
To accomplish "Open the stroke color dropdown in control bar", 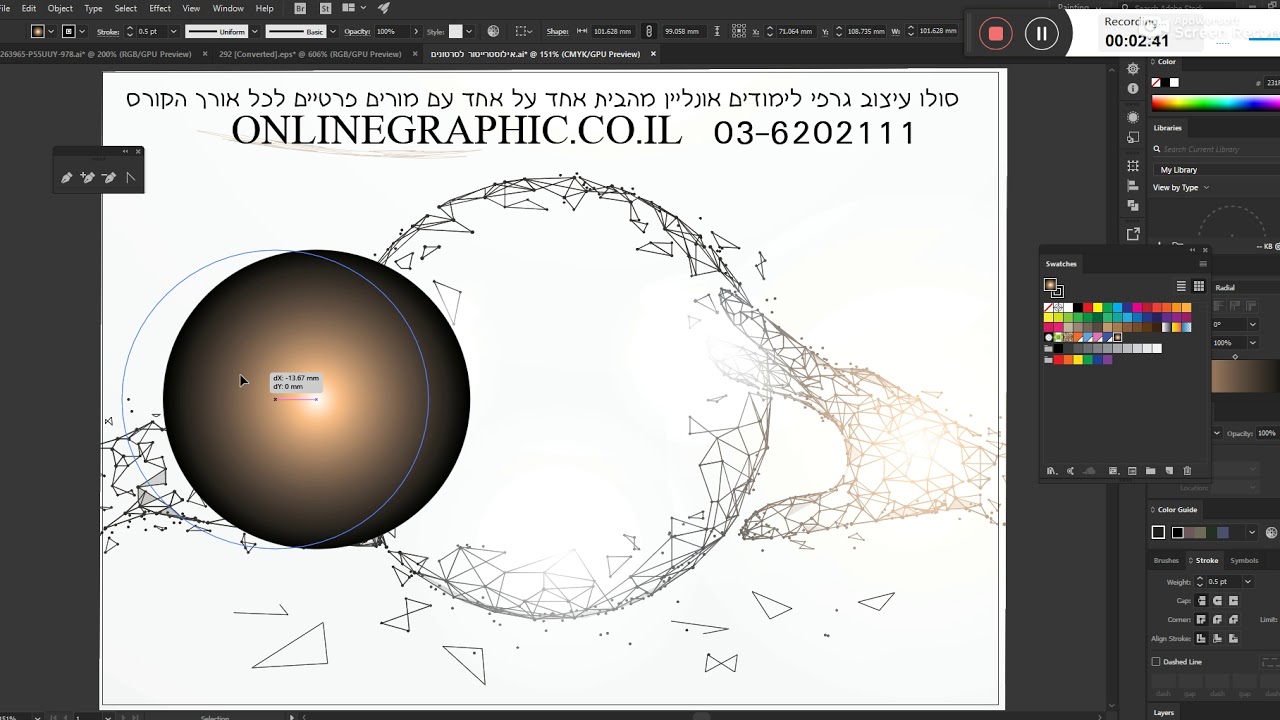I will (x=83, y=31).
